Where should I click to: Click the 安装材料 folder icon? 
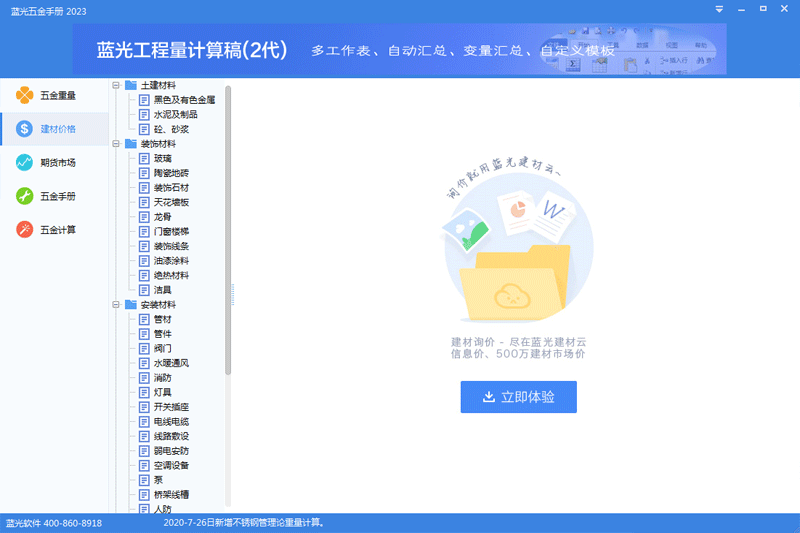point(131,304)
